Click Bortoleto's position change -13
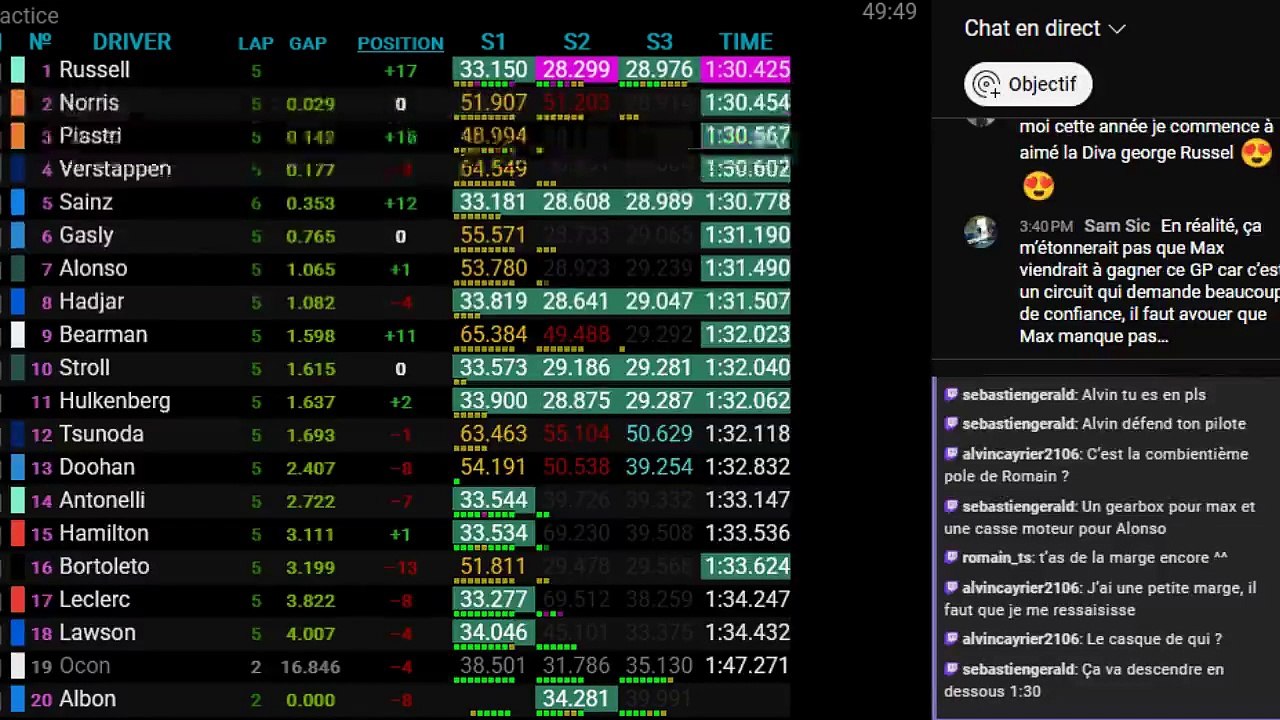 tap(400, 568)
